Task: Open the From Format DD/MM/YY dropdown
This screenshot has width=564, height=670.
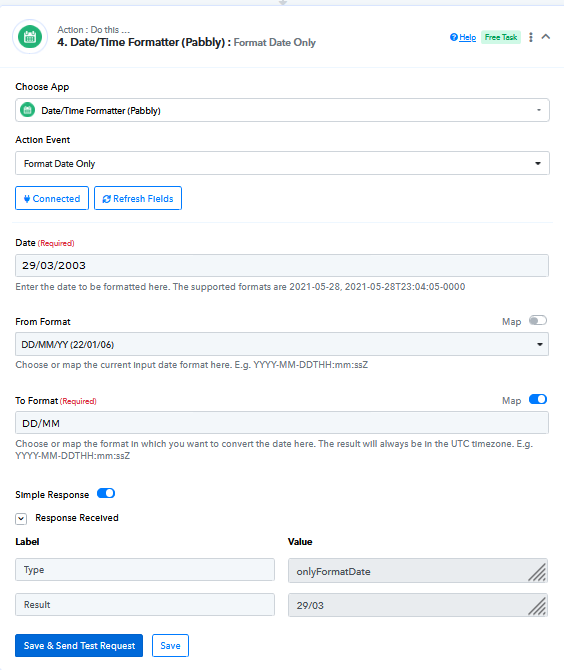Action: click(x=282, y=344)
